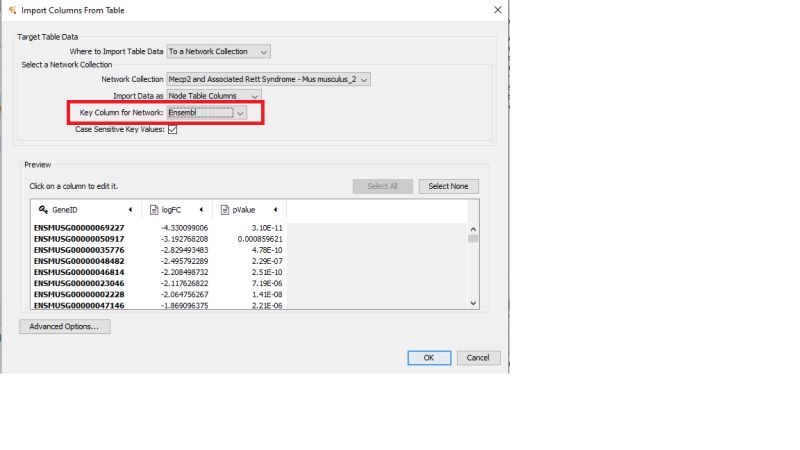Click Select All button

383,186
